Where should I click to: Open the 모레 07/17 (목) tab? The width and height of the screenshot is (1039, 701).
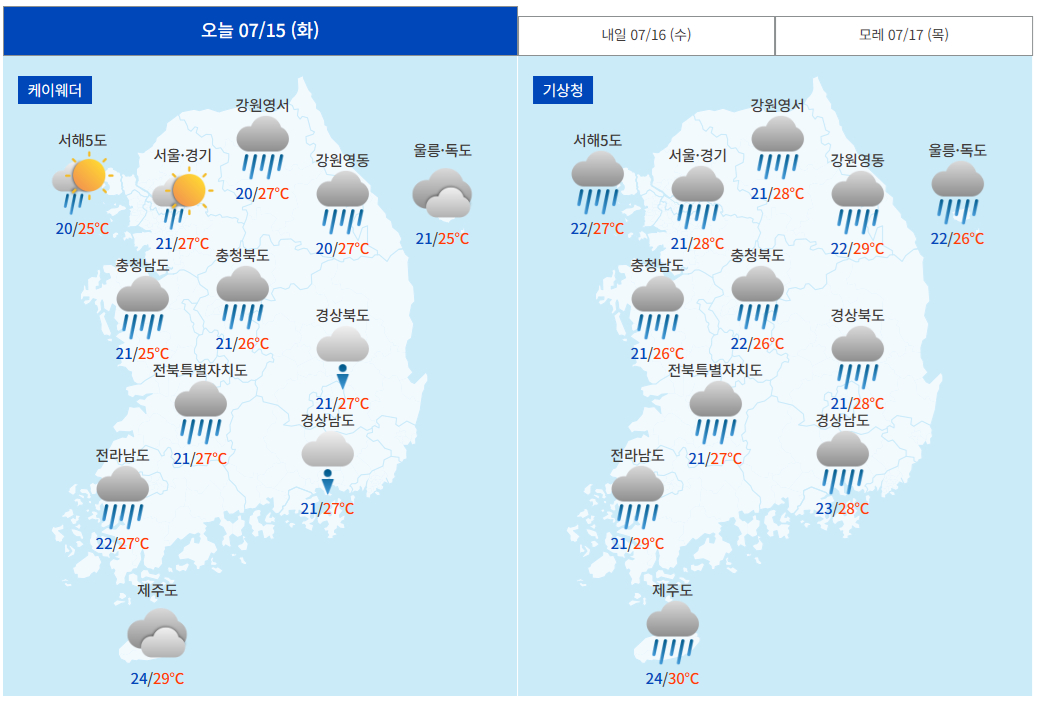[x=903, y=35]
